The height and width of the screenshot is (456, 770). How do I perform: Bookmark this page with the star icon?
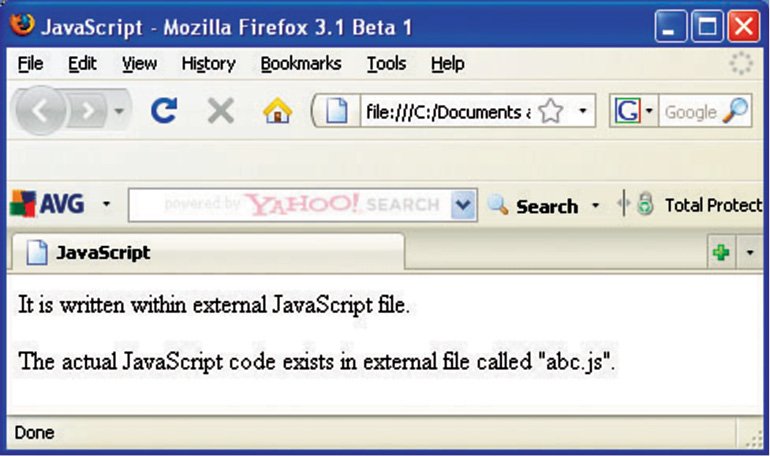tap(550, 111)
